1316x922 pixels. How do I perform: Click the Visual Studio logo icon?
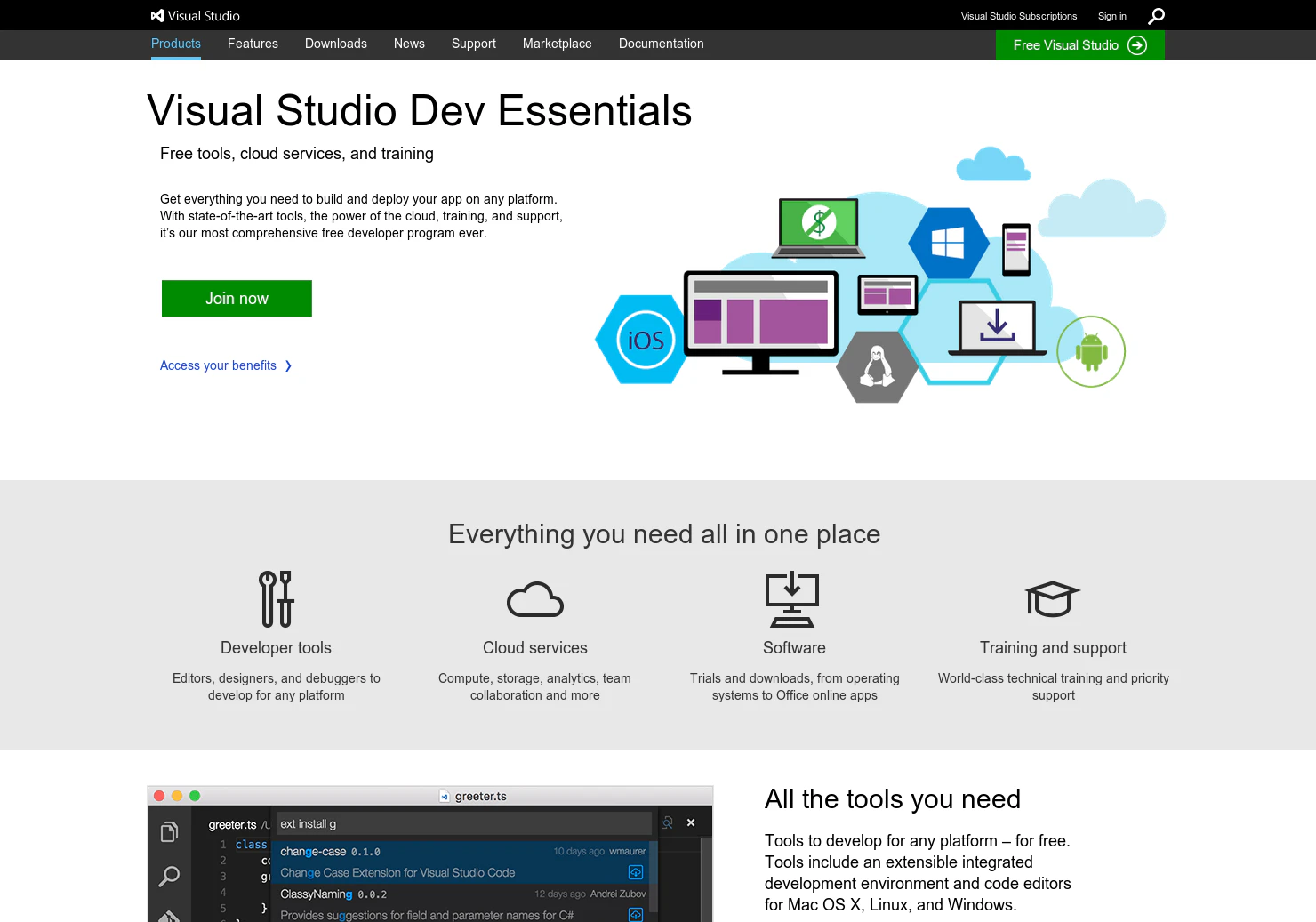[x=157, y=15]
